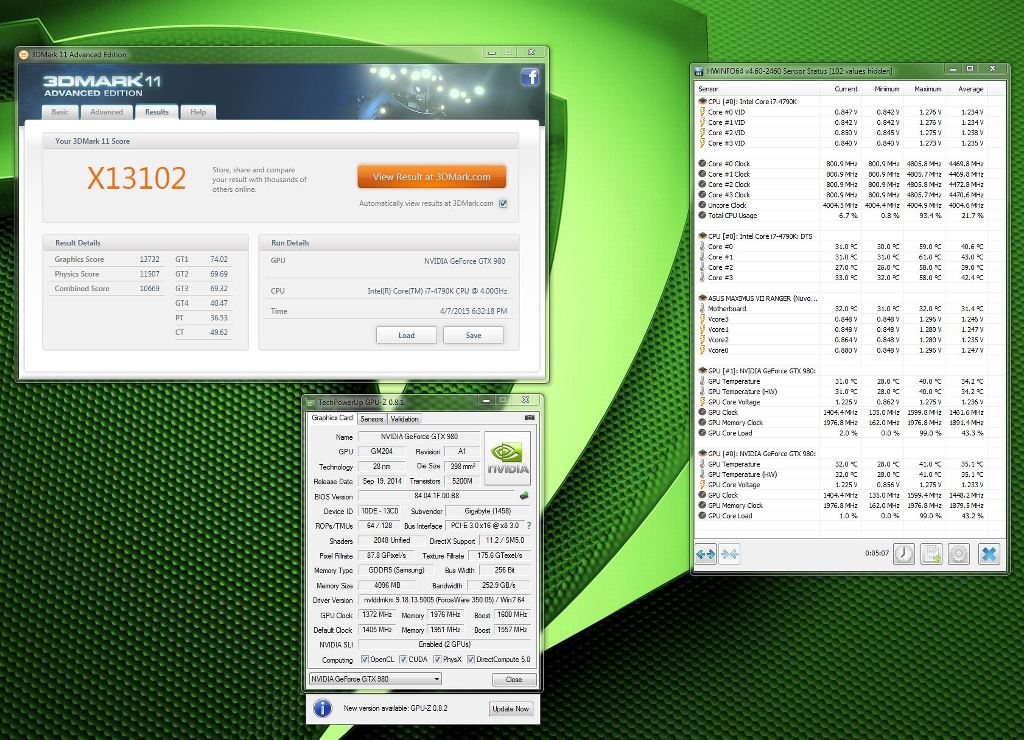
Task: Click the Current column header in HWiNFO
Action: tap(846, 89)
